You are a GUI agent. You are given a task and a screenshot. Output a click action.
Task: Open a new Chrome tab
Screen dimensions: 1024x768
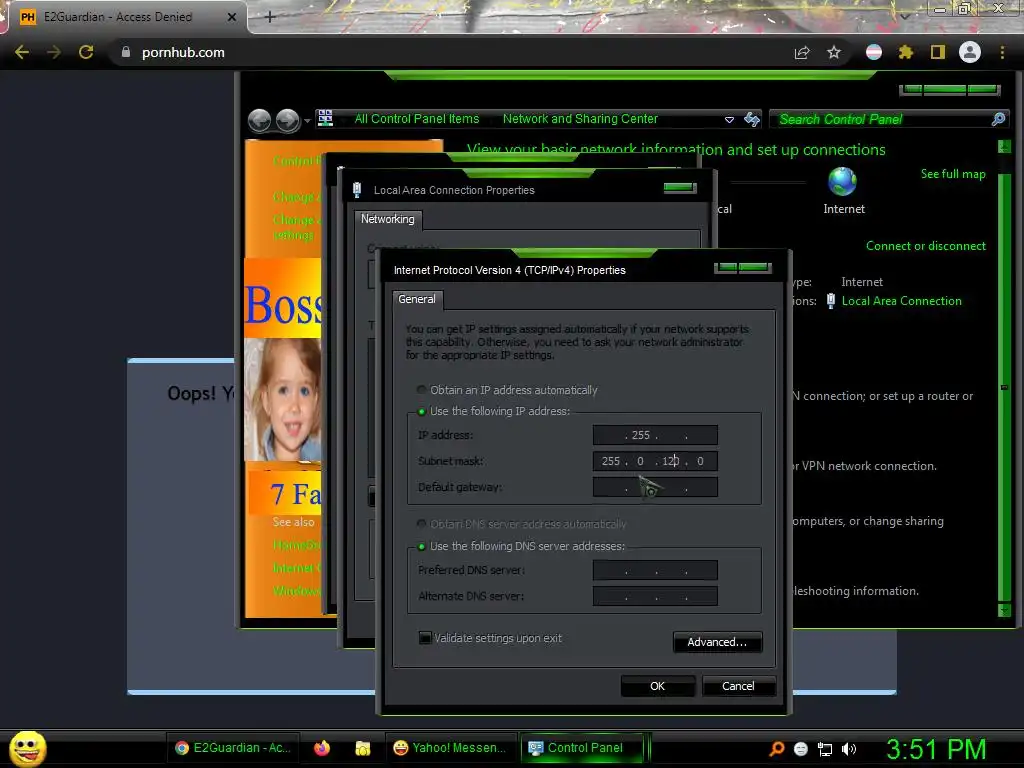pos(270,17)
